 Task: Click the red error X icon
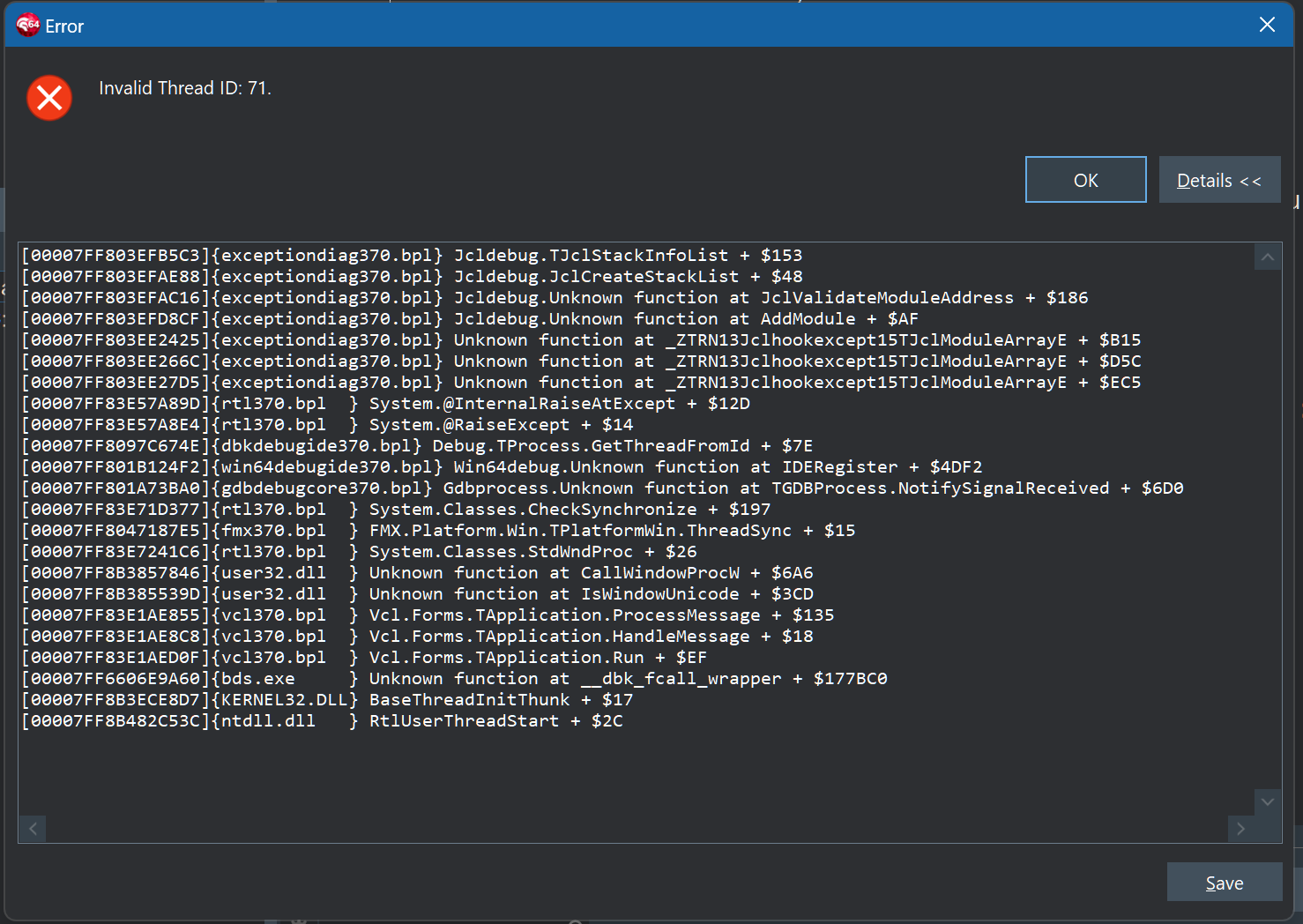[49, 97]
